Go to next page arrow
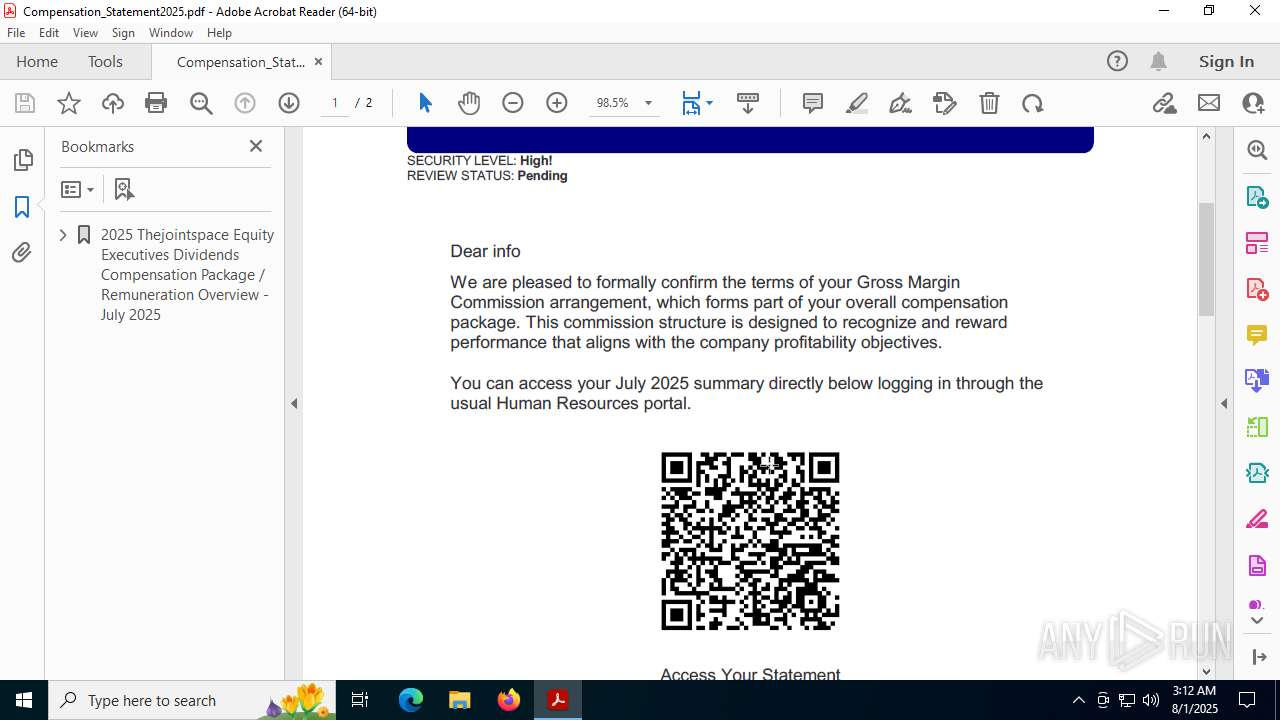Viewport: 1280px width, 720px height. [289, 103]
